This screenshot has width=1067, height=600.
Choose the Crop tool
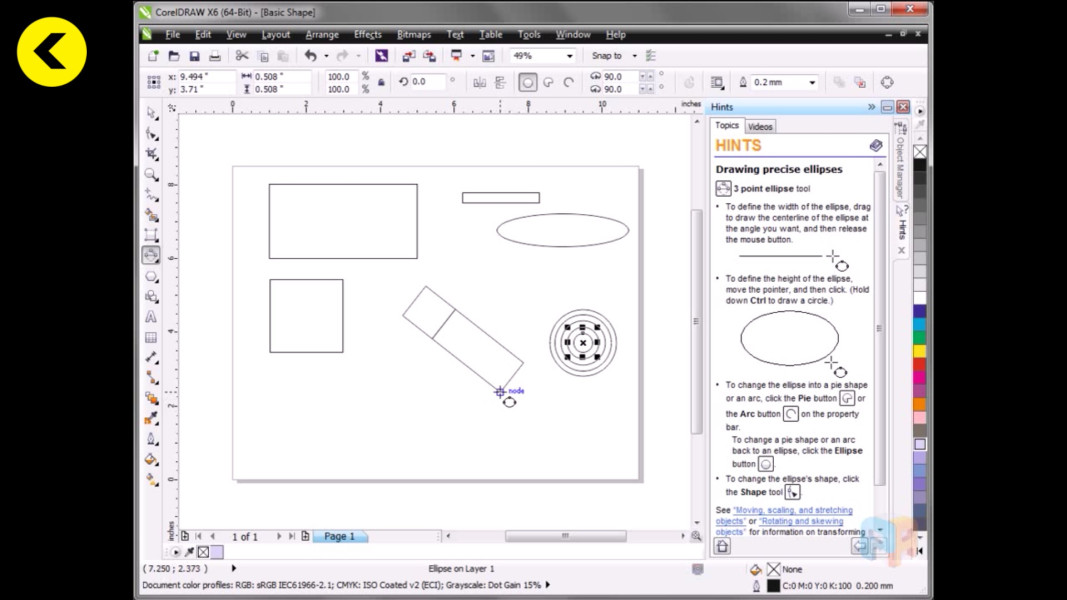pos(151,154)
